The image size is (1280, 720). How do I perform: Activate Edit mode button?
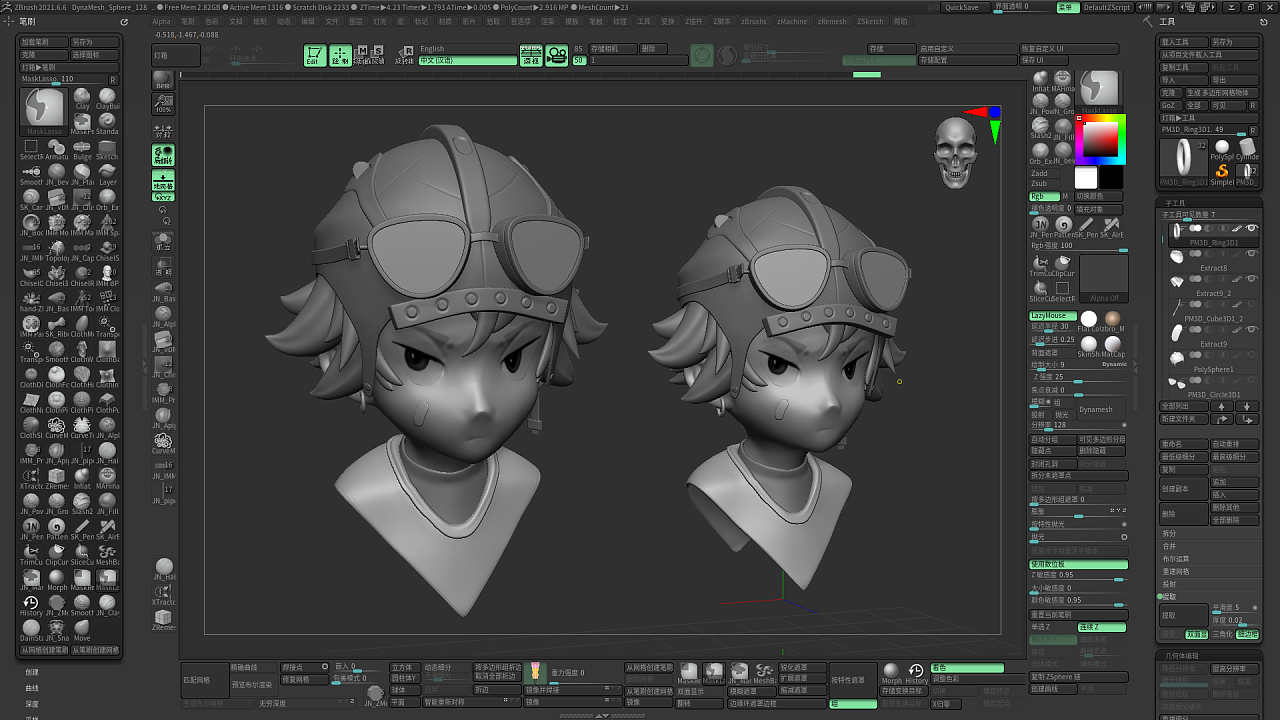coord(315,56)
